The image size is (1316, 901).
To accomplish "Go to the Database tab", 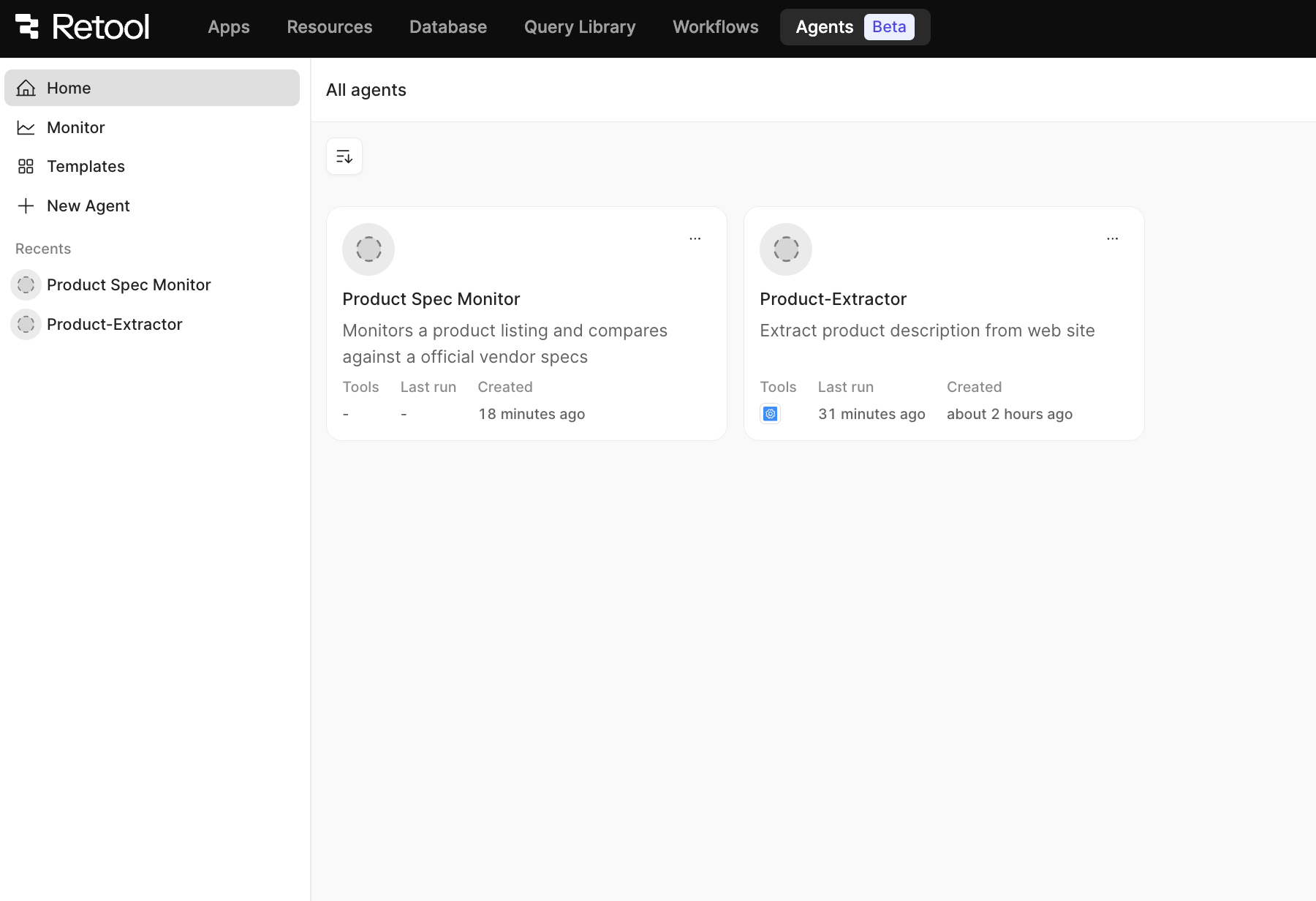I will pyautogui.click(x=448, y=27).
